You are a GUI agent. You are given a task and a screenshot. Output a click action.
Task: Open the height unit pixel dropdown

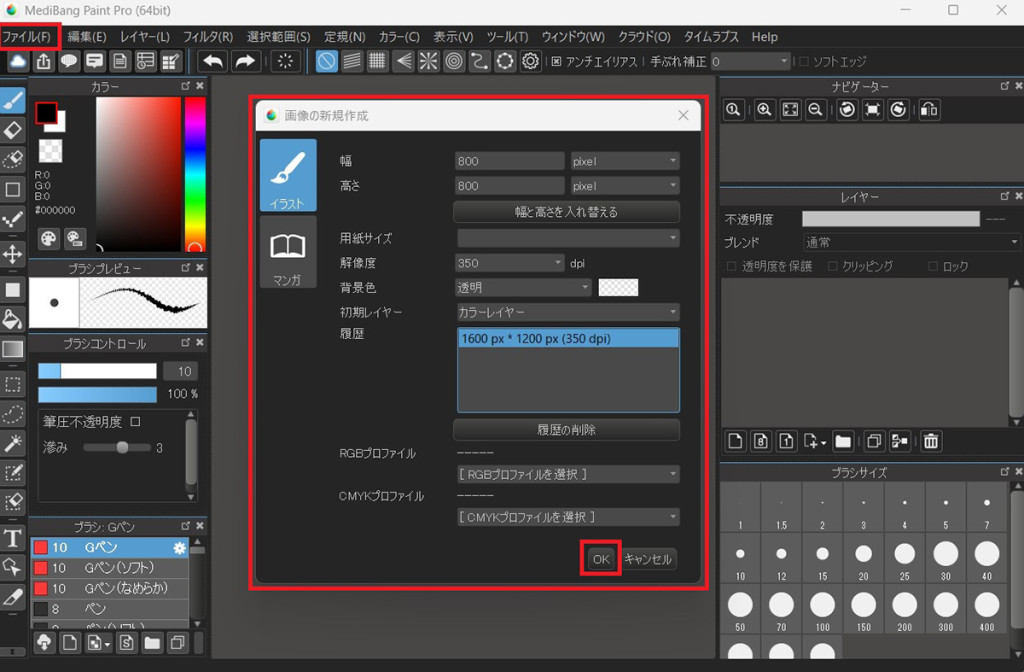pos(625,186)
